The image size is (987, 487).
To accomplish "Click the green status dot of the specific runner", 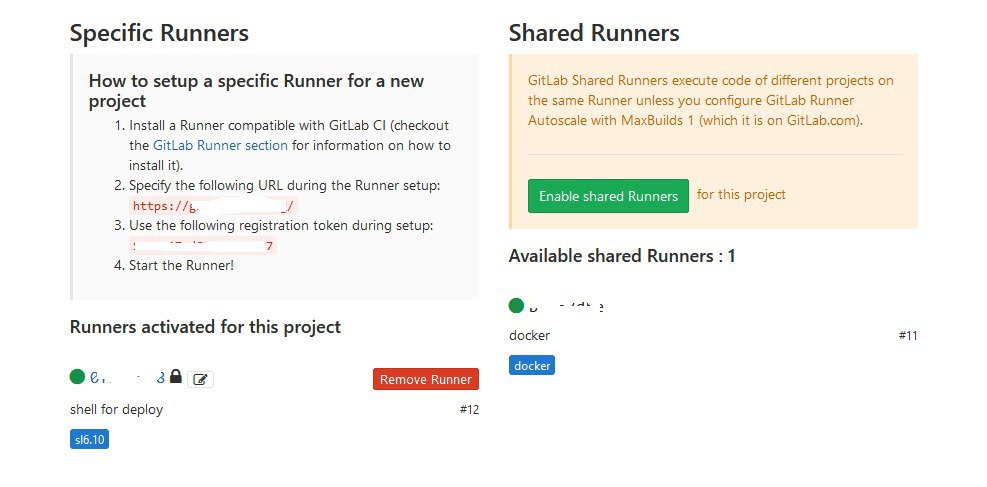I will pyautogui.click(x=77, y=377).
